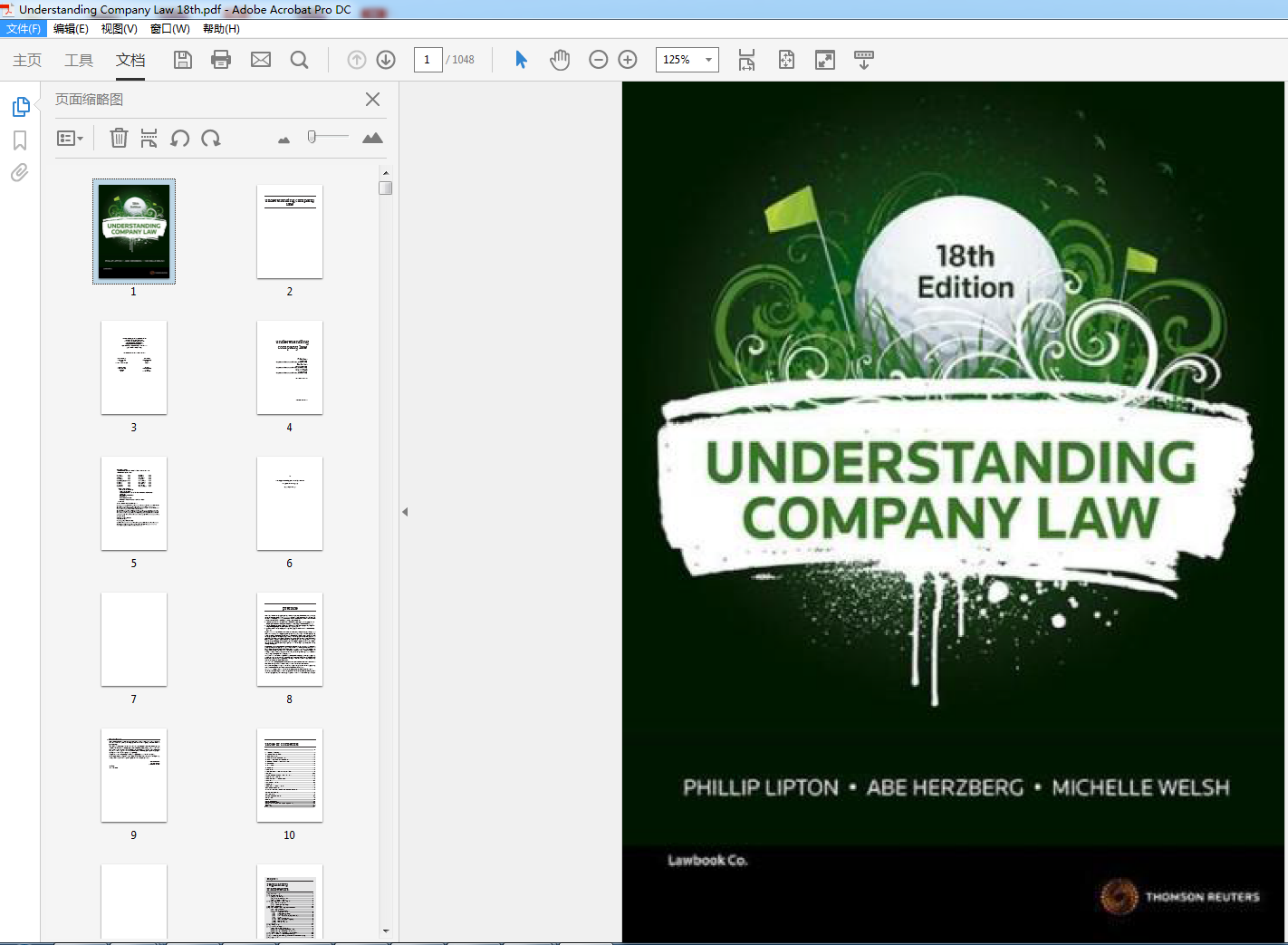The height and width of the screenshot is (945, 1288).
Task: Select page 8 preface thumbnail
Action: click(x=290, y=639)
